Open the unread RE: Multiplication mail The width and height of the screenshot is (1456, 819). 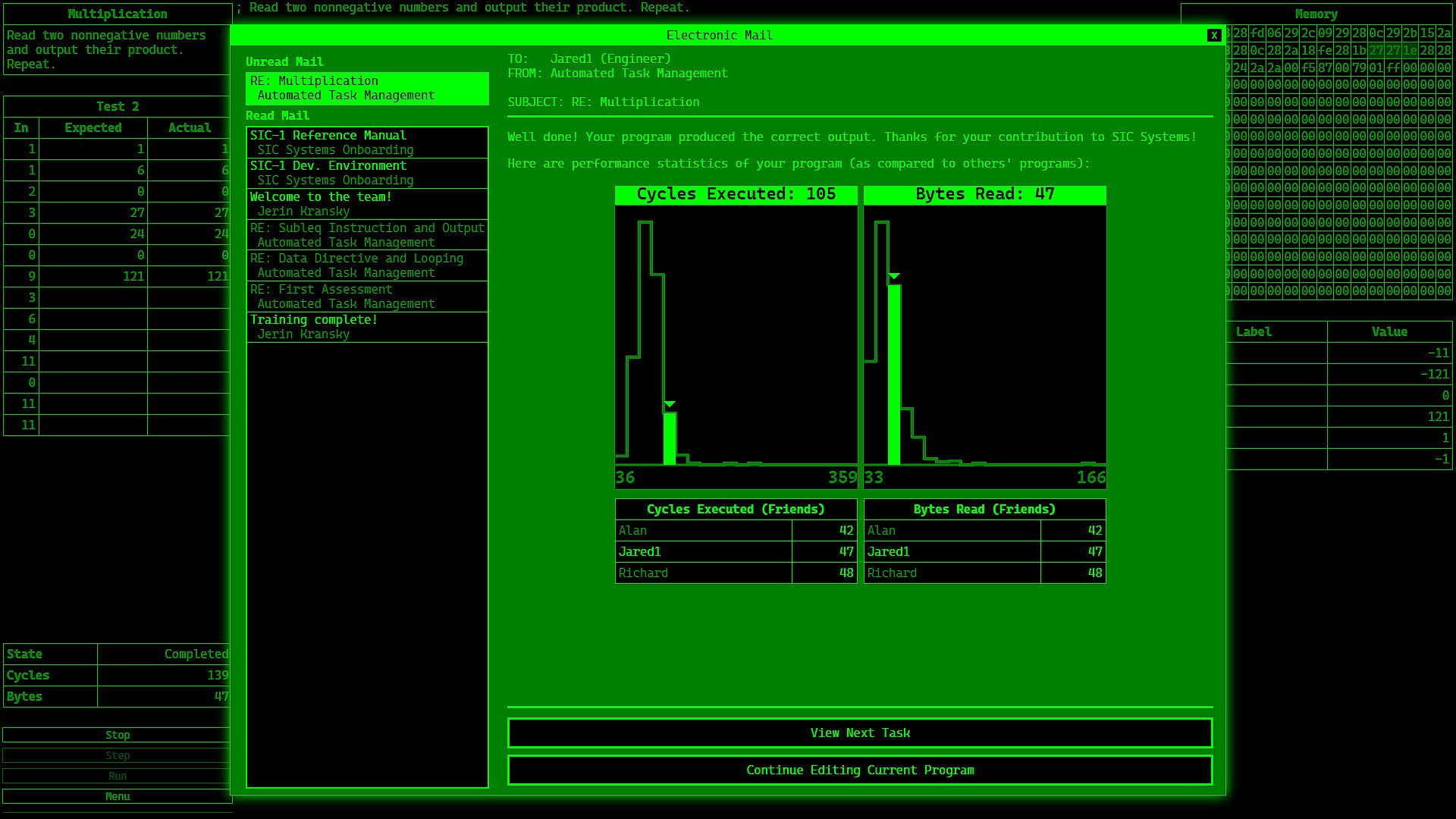367,88
